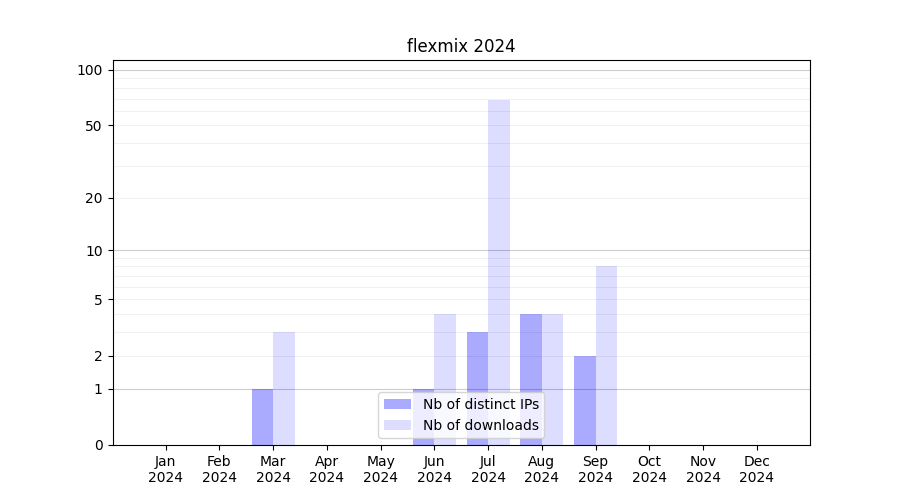Viewport: 900px width, 500px height.
Task: Click the 'Nb of distinct IPs' legend swatch
Action: (x=397, y=404)
